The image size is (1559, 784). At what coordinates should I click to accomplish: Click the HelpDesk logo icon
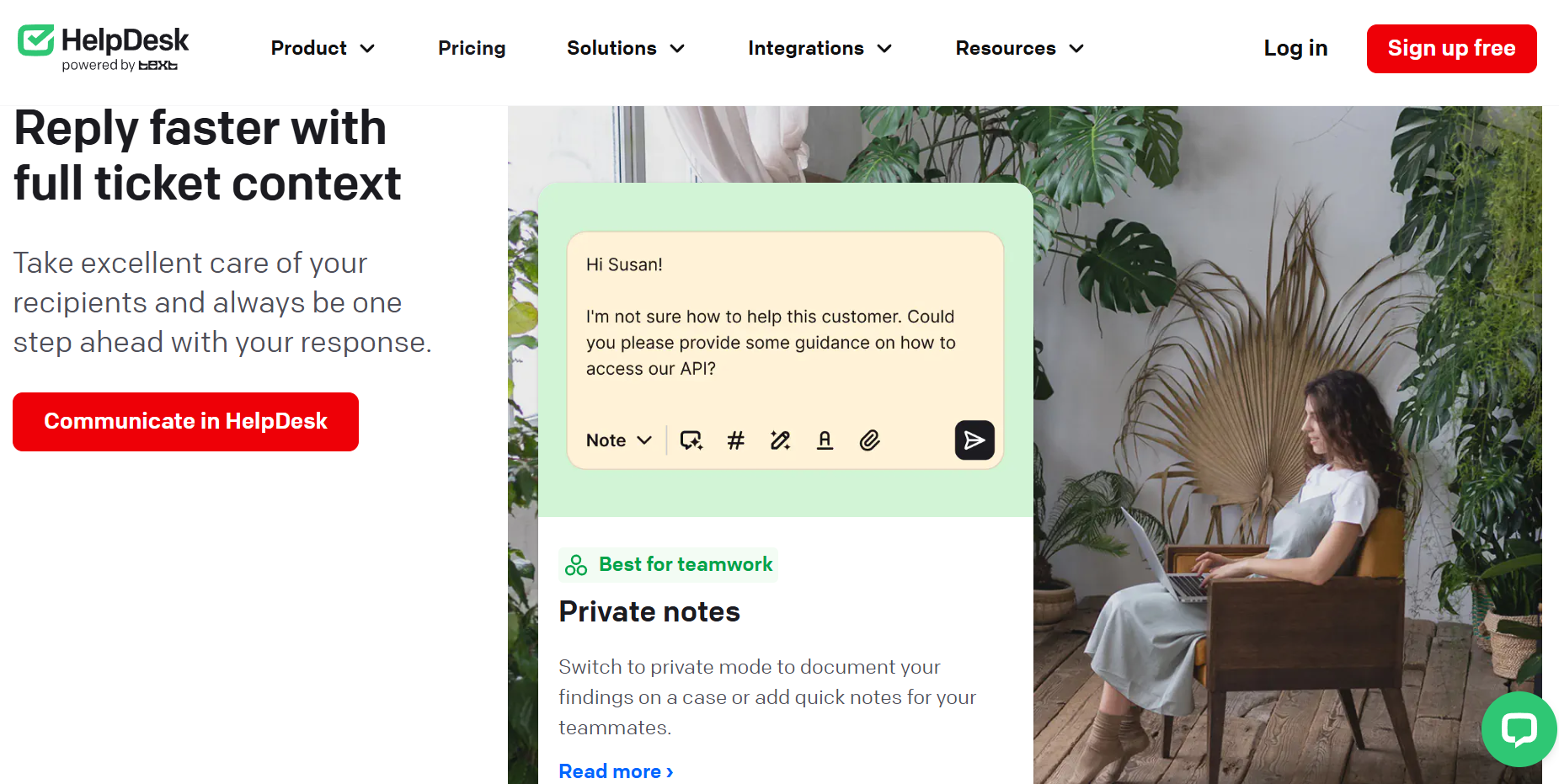click(x=36, y=40)
